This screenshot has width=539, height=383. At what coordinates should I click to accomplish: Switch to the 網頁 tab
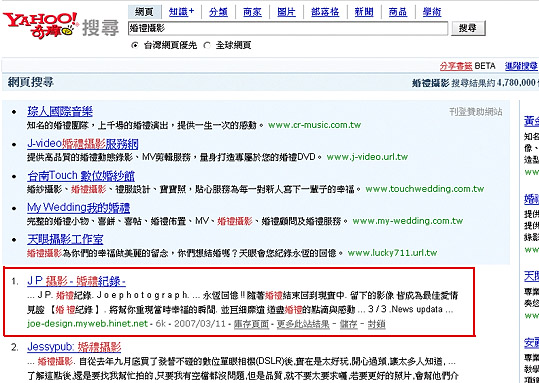[144, 12]
